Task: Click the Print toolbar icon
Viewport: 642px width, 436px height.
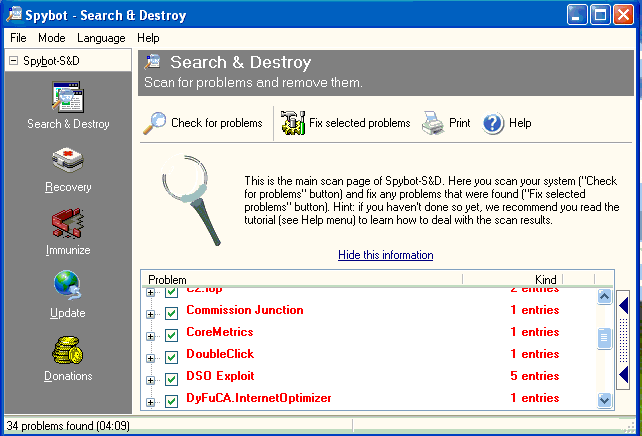Action: 432,124
